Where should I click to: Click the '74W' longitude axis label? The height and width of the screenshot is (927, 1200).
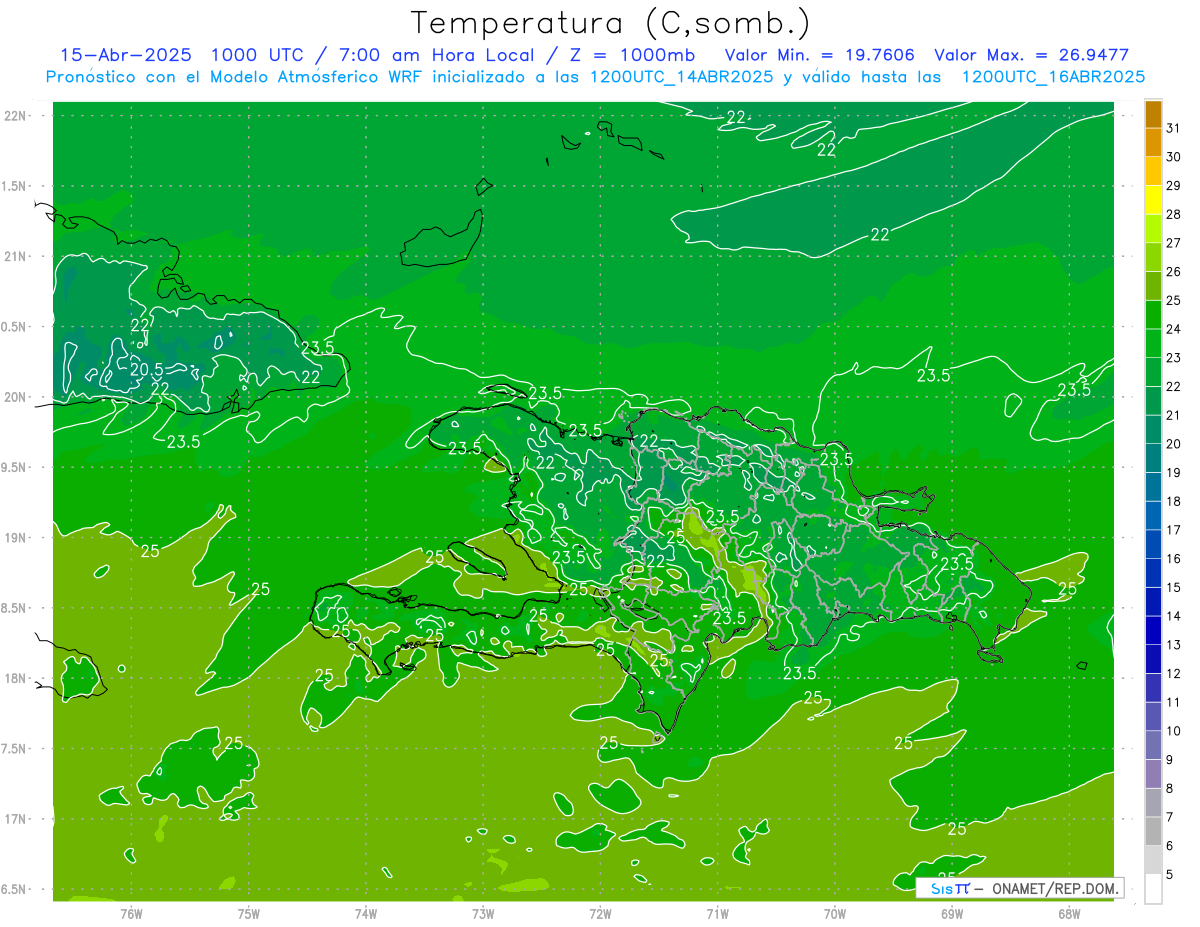click(366, 914)
